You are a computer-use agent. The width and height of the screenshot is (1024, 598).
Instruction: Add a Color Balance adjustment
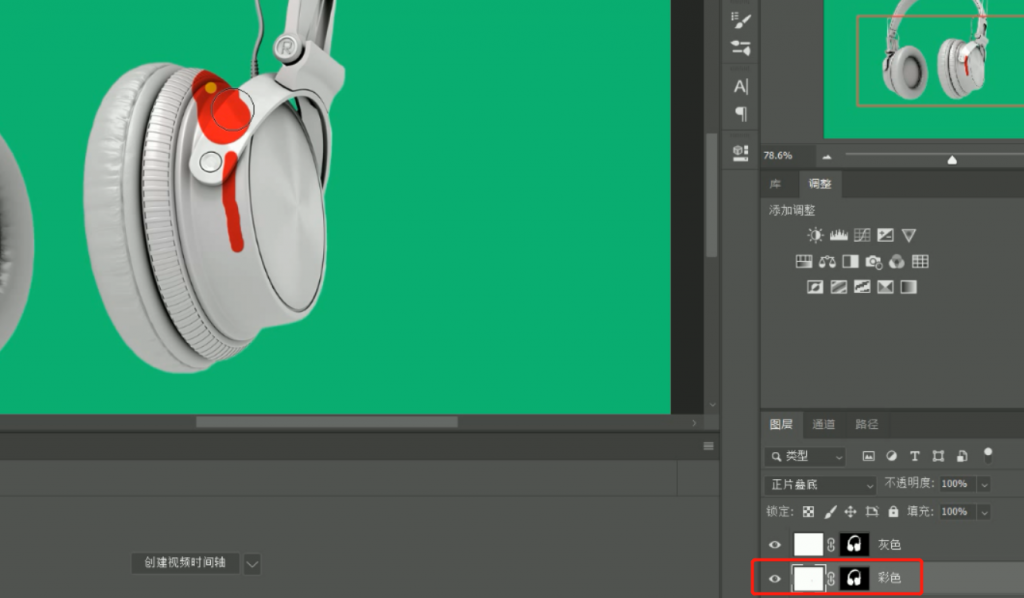click(x=827, y=262)
